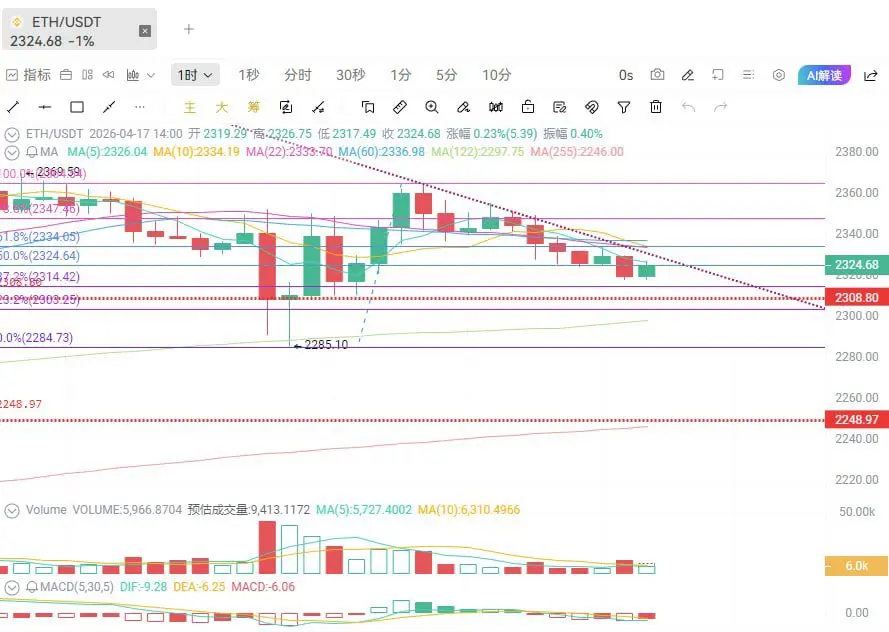This screenshot has width=889, height=632.
Task: Collapse the Volume indicator panel
Action: point(12,511)
